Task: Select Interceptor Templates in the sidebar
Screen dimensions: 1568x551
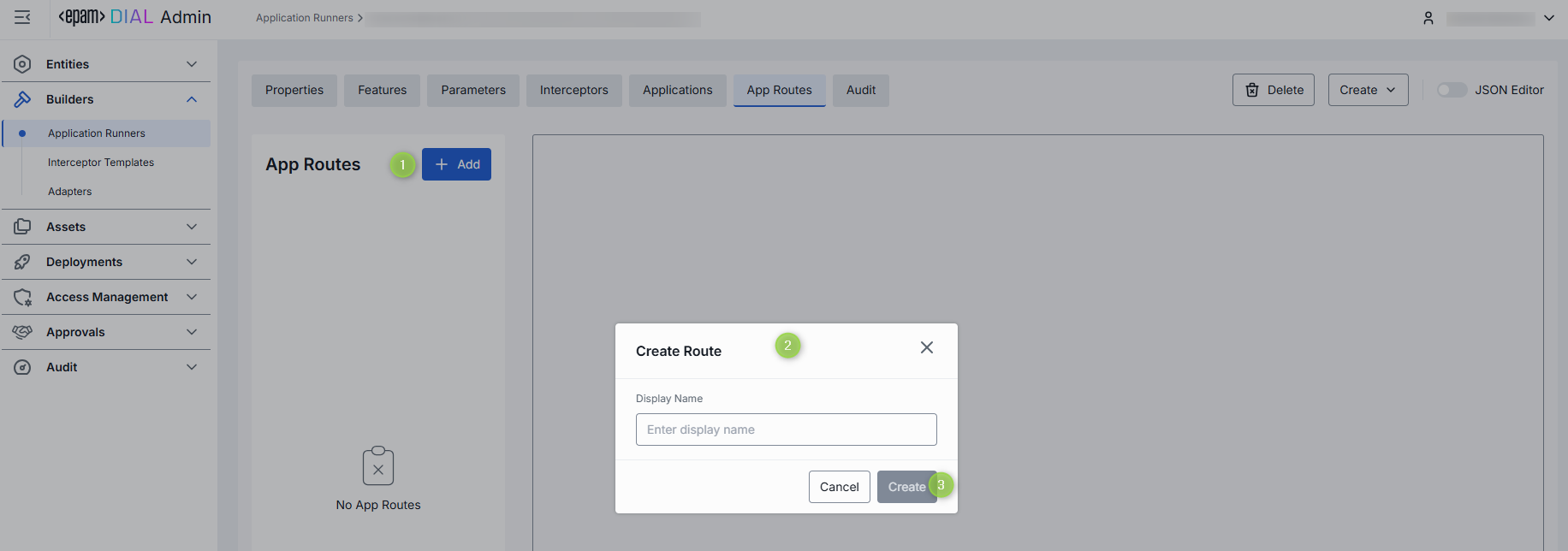Action: point(101,163)
